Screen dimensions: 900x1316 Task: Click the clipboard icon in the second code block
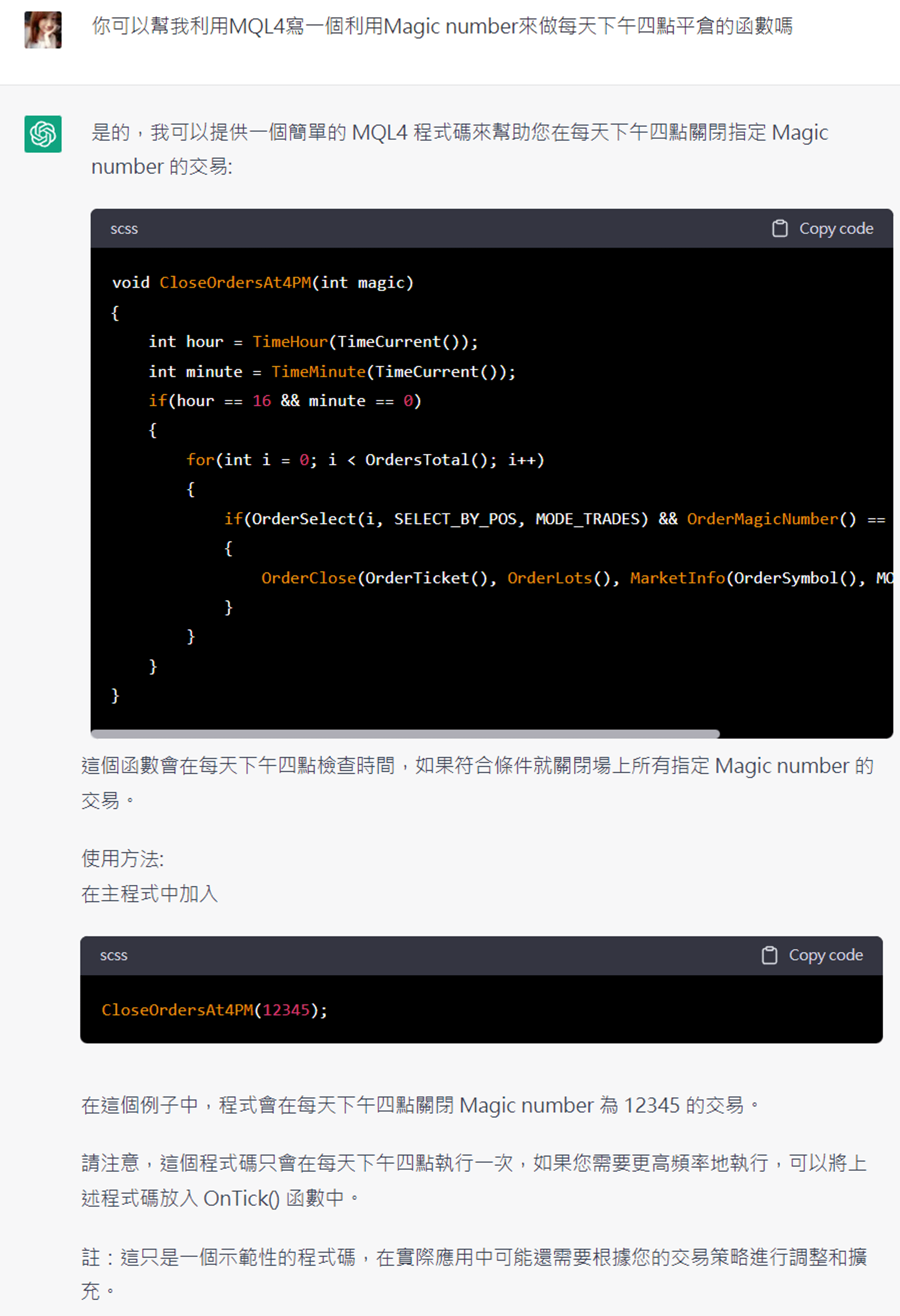click(769, 955)
